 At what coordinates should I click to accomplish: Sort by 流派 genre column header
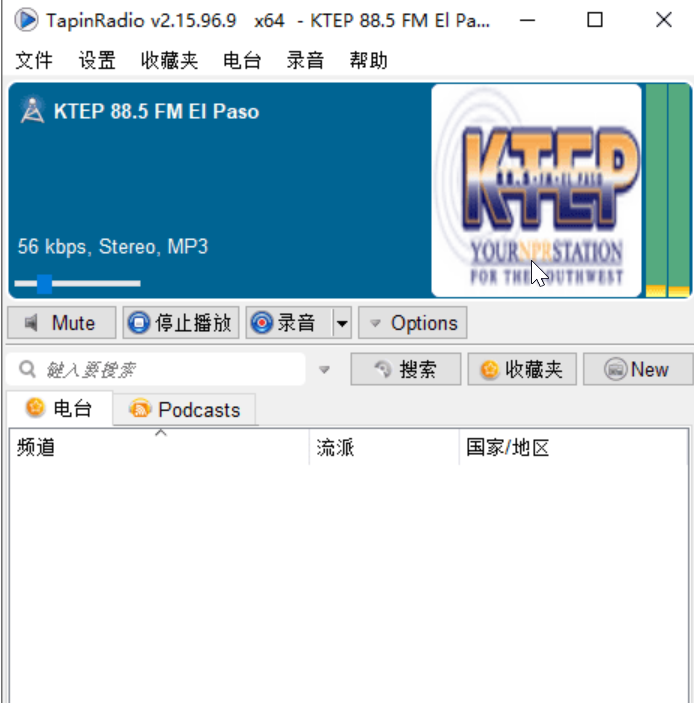click(x=384, y=447)
